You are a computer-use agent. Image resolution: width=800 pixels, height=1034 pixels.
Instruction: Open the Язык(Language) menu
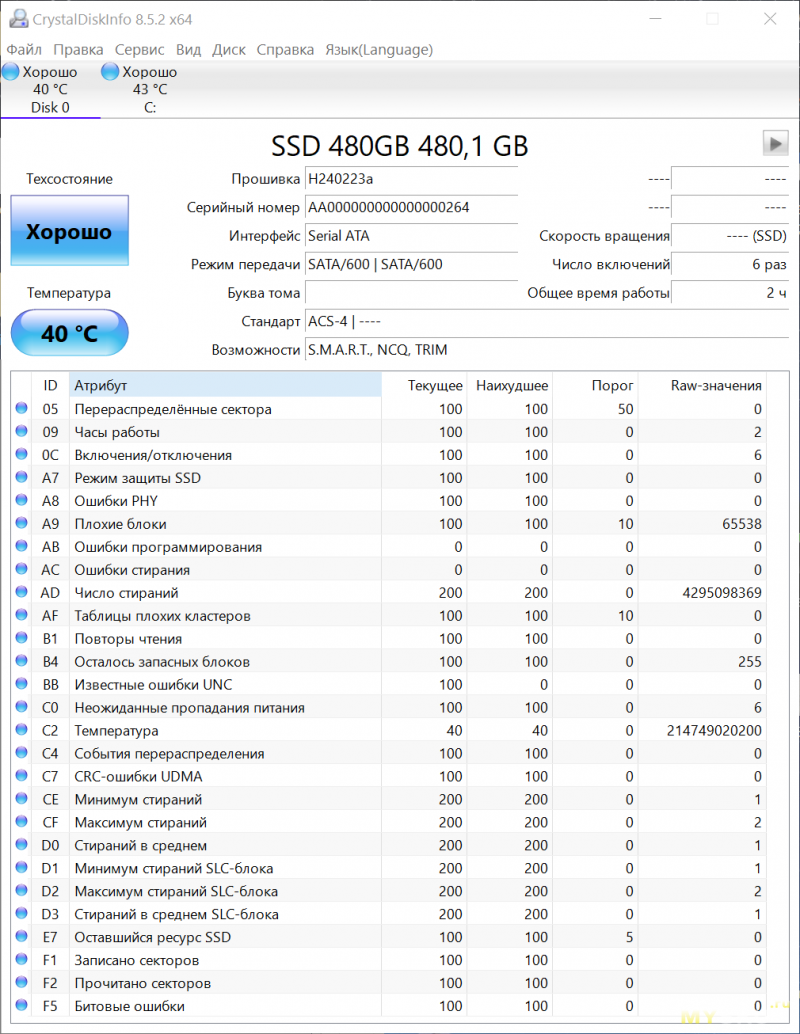pos(379,49)
